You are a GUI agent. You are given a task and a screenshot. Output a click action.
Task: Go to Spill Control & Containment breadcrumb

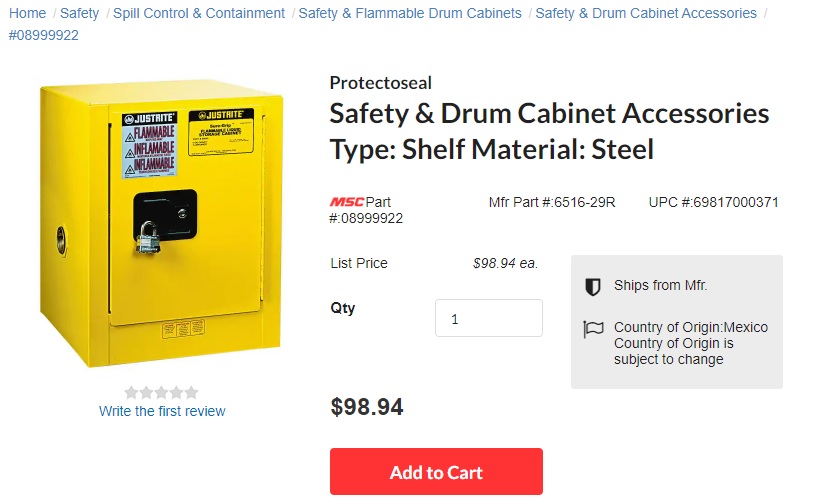[x=199, y=13]
